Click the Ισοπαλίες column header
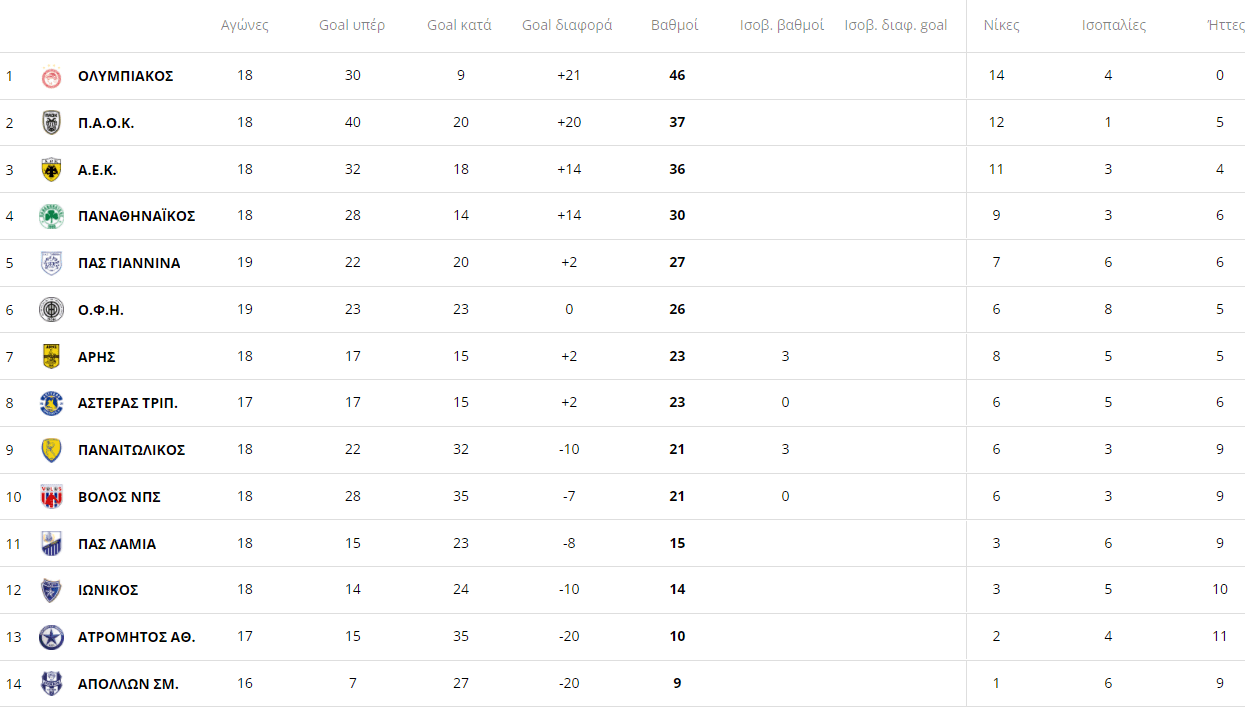Screen dimensions: 1245x707 point(1114,25)
